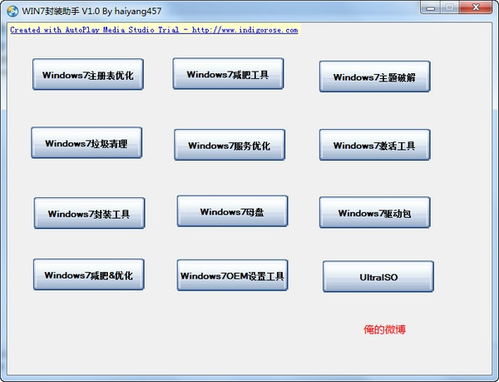499x382 pixels.
Task: Close the WIN7封装助手 window
Action: [476, 7]
